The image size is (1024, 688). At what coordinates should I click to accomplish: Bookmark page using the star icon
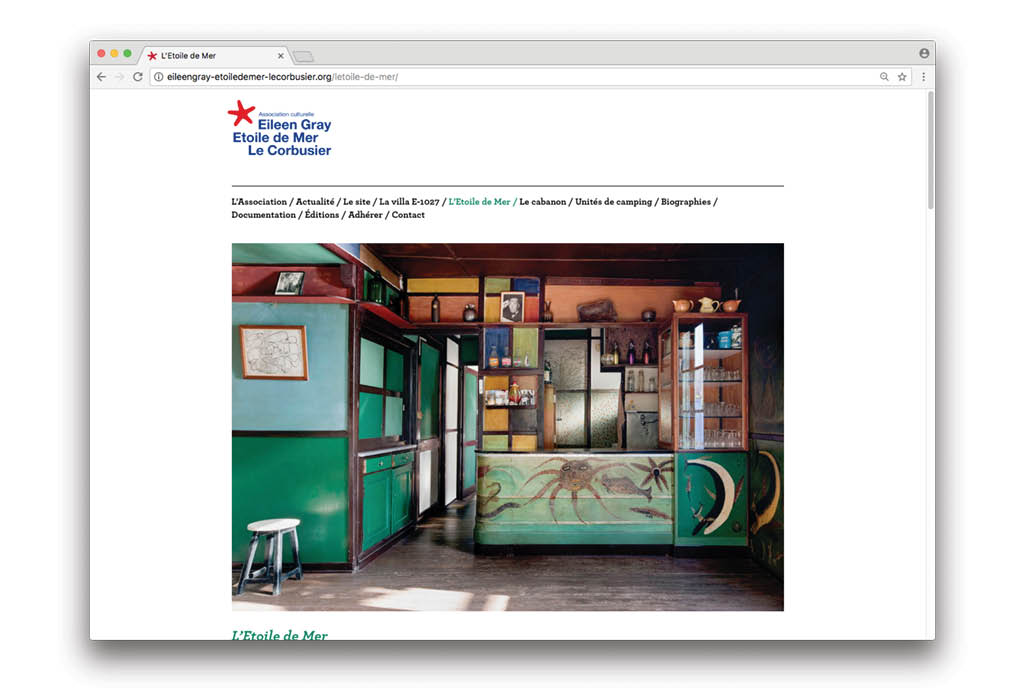901,77
